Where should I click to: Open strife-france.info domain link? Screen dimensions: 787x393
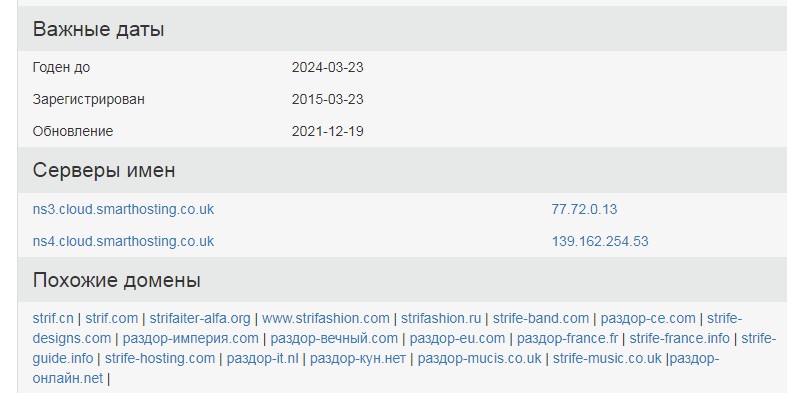[679, 339]
